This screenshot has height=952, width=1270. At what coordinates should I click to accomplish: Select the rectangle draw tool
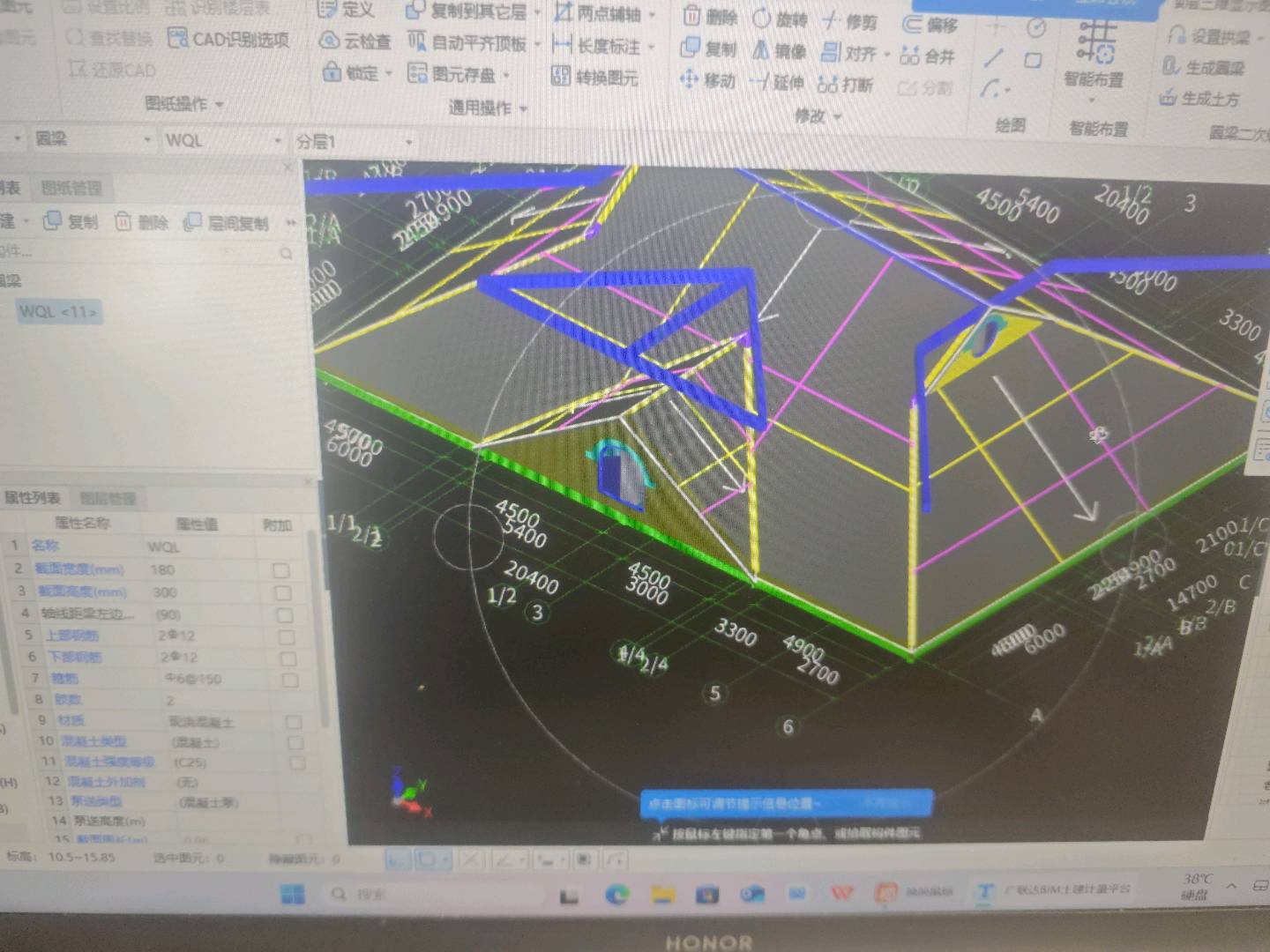(x=1033, y=60)
